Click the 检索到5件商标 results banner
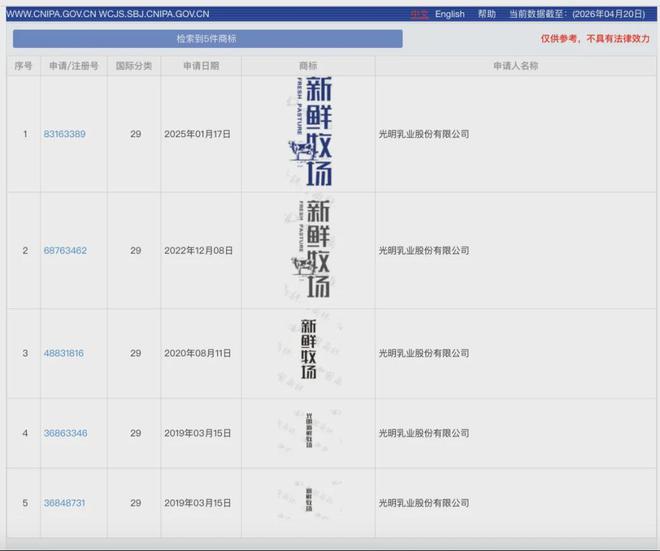The image size is (660, 551). pos(208,39)
